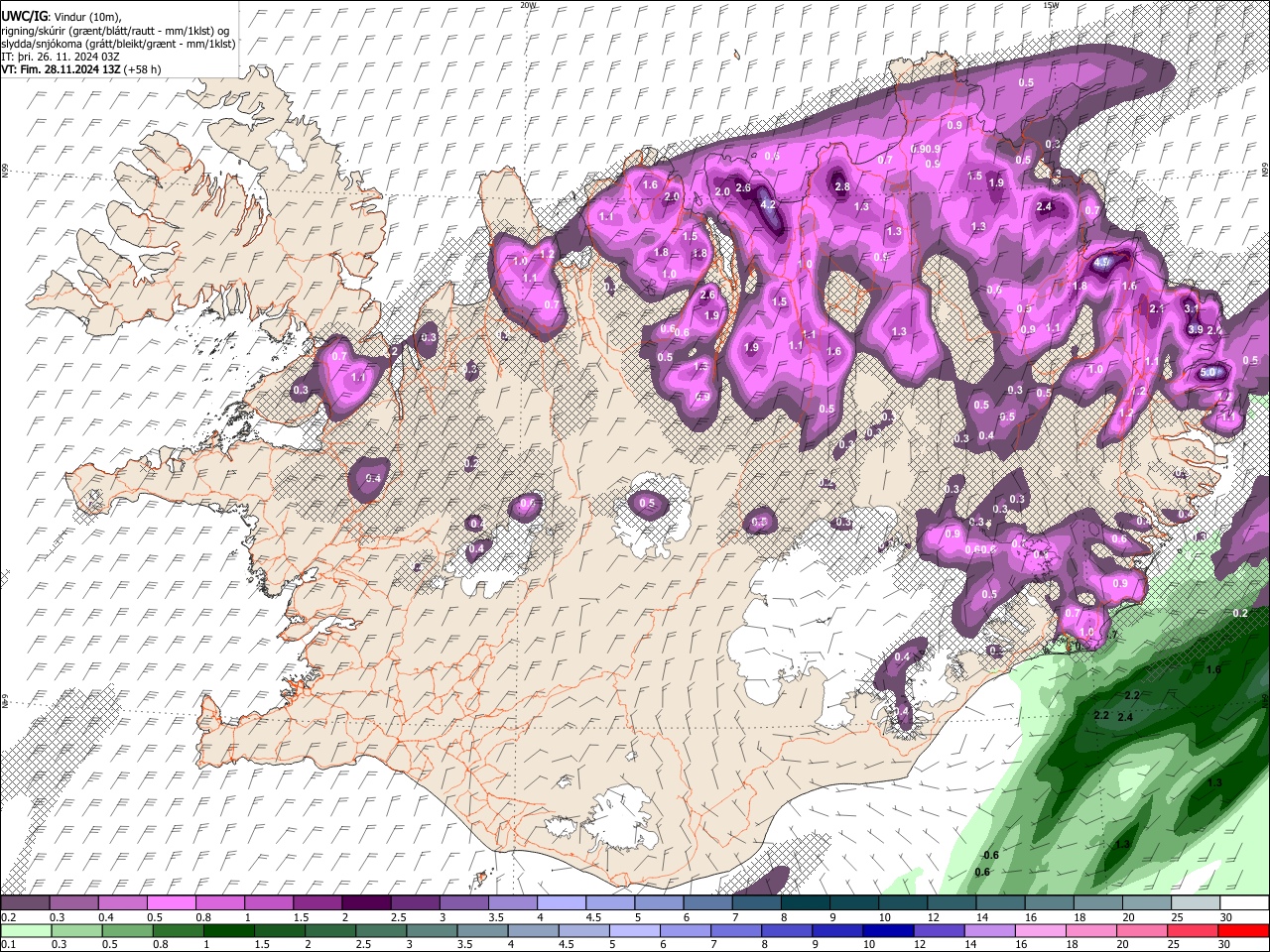Select the red final swatch of rain scale
The width and height of the screenshot is (1270, 952).
tap(1245, 931)
